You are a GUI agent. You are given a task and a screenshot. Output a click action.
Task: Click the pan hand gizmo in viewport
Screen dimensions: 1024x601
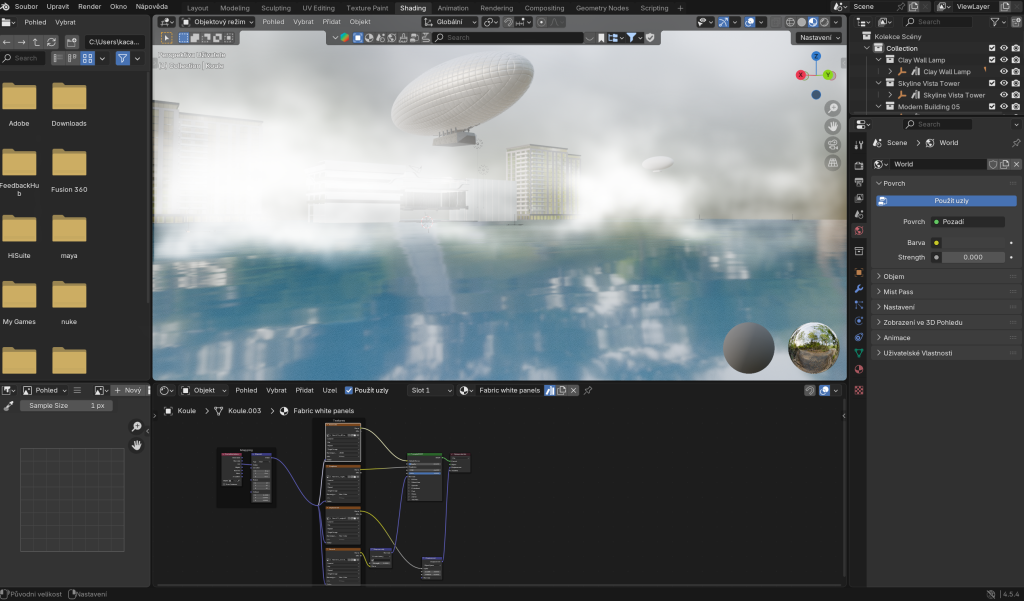833,126
